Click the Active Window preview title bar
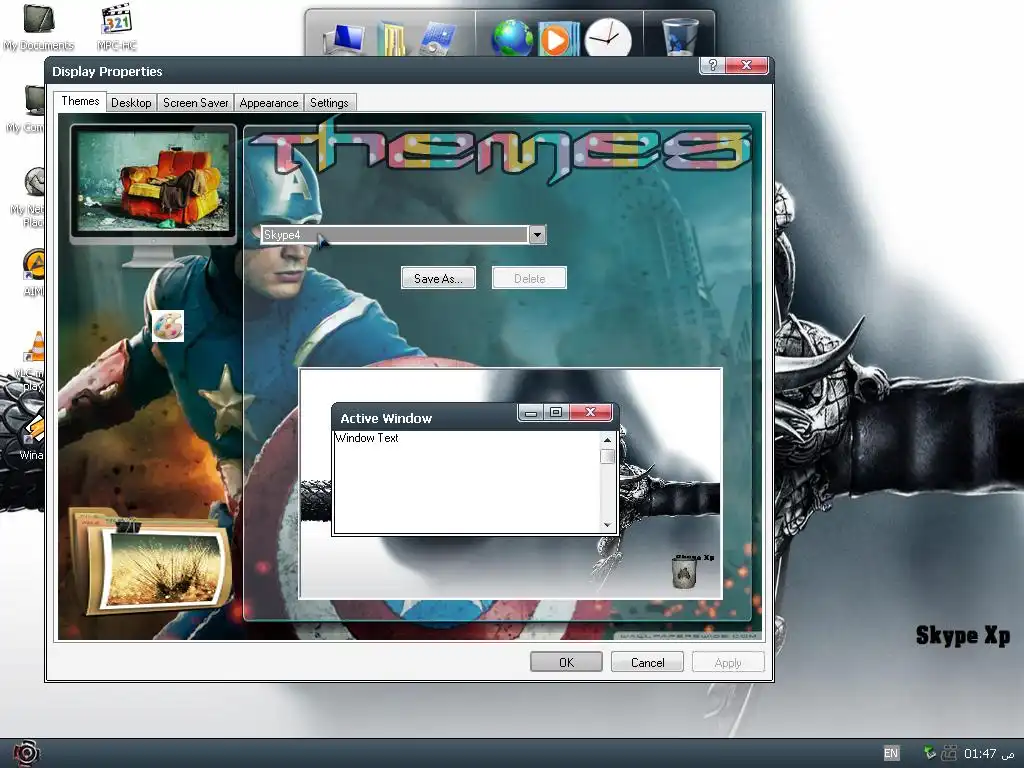 pyautogui.click(x=424, y=418)
